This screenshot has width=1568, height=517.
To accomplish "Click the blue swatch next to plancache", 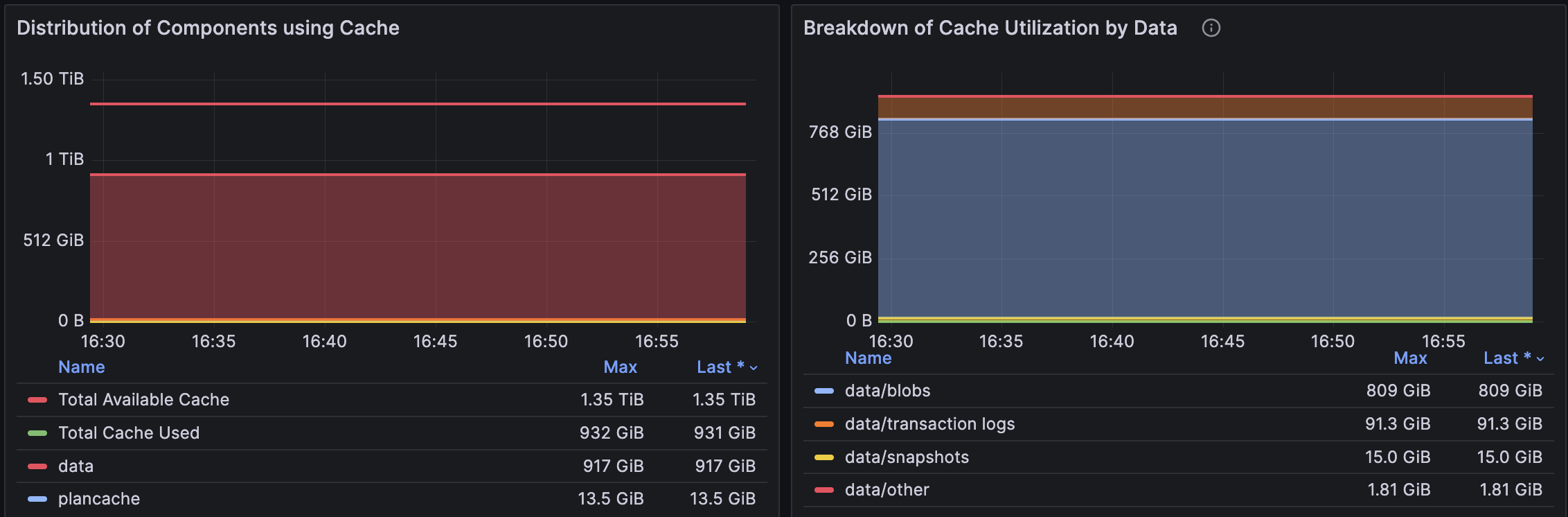I will tap(37, 499).
